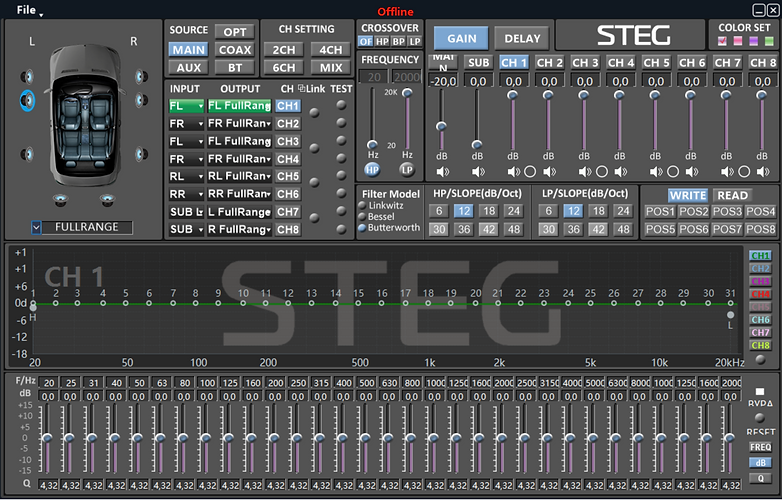The image size is (782, 500).
Task: Toggle gain link circle between CH 5 and CH 6
Action: click(x=673, y=172)
